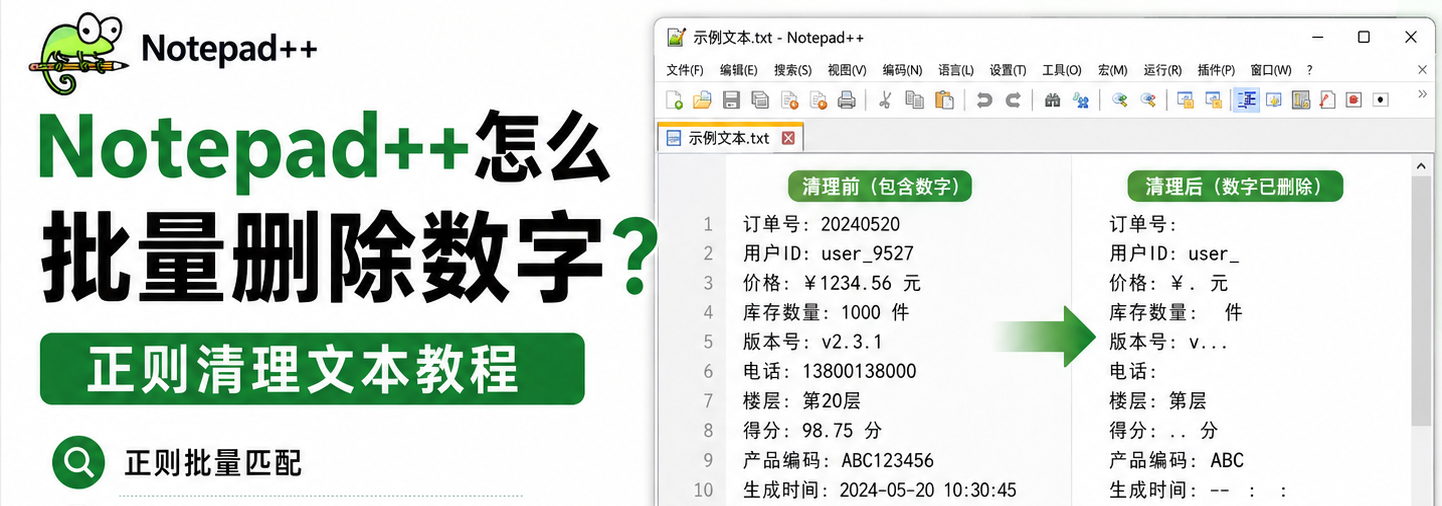Open the 语言(L) menu
The width and height of the screenshot is (1442, 506).
(956, 70)
